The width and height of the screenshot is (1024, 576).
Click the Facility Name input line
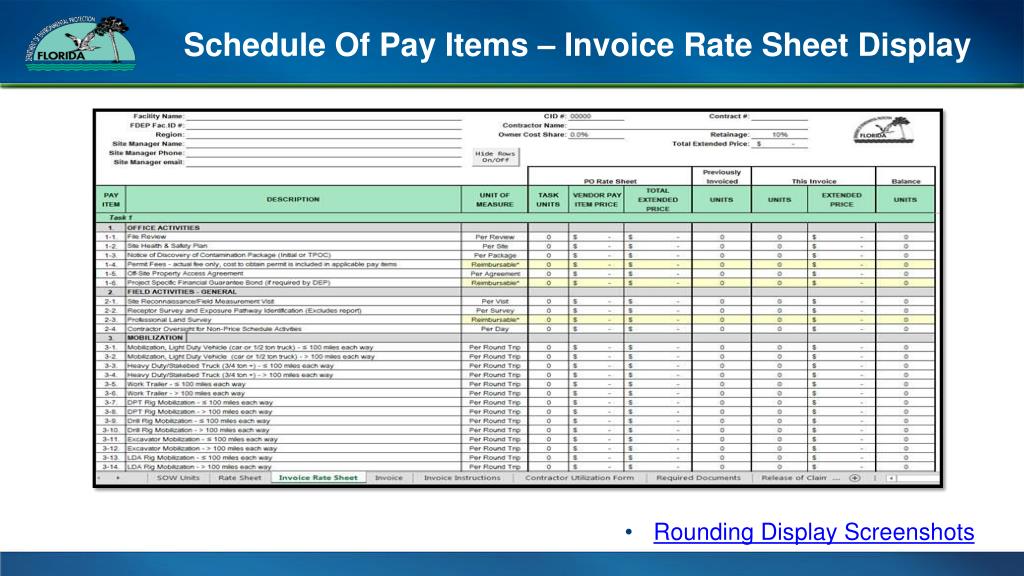323,116
